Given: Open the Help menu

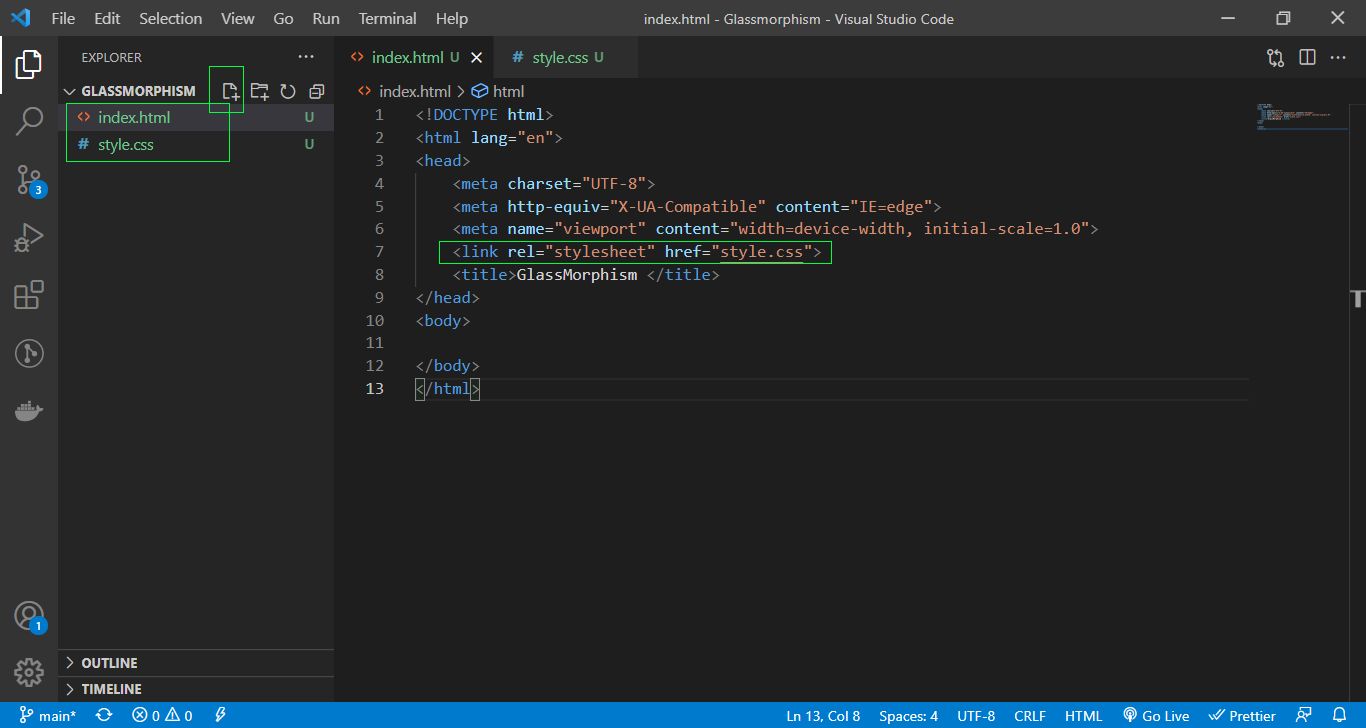Looking at the screenshot, I should (x=452, y=18).
